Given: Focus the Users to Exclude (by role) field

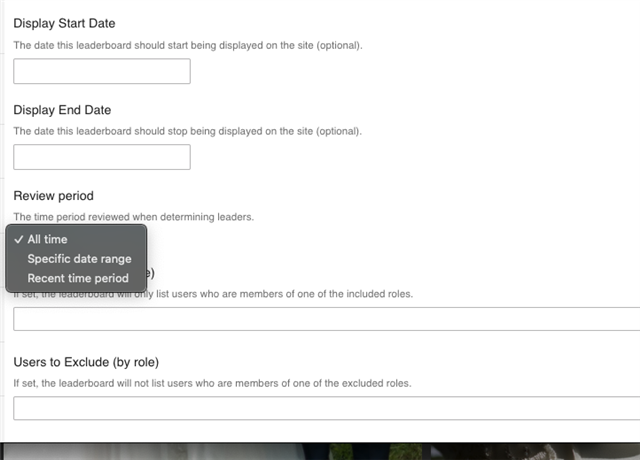Looking at the screenshot, I should (x=327, y=408).
